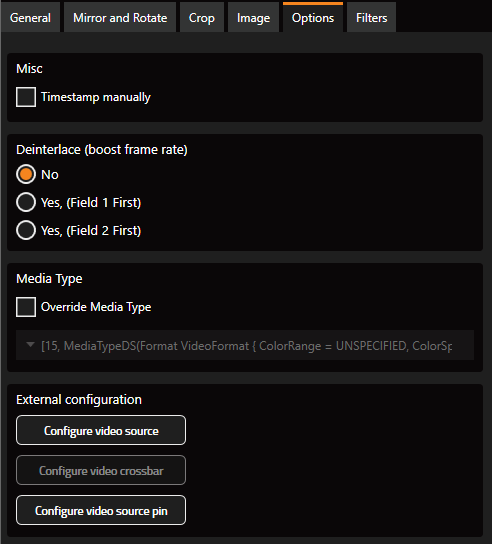Switch to the General tab
Image resolution: width=492 pixels, height=544 pixels.
(30, 17)
